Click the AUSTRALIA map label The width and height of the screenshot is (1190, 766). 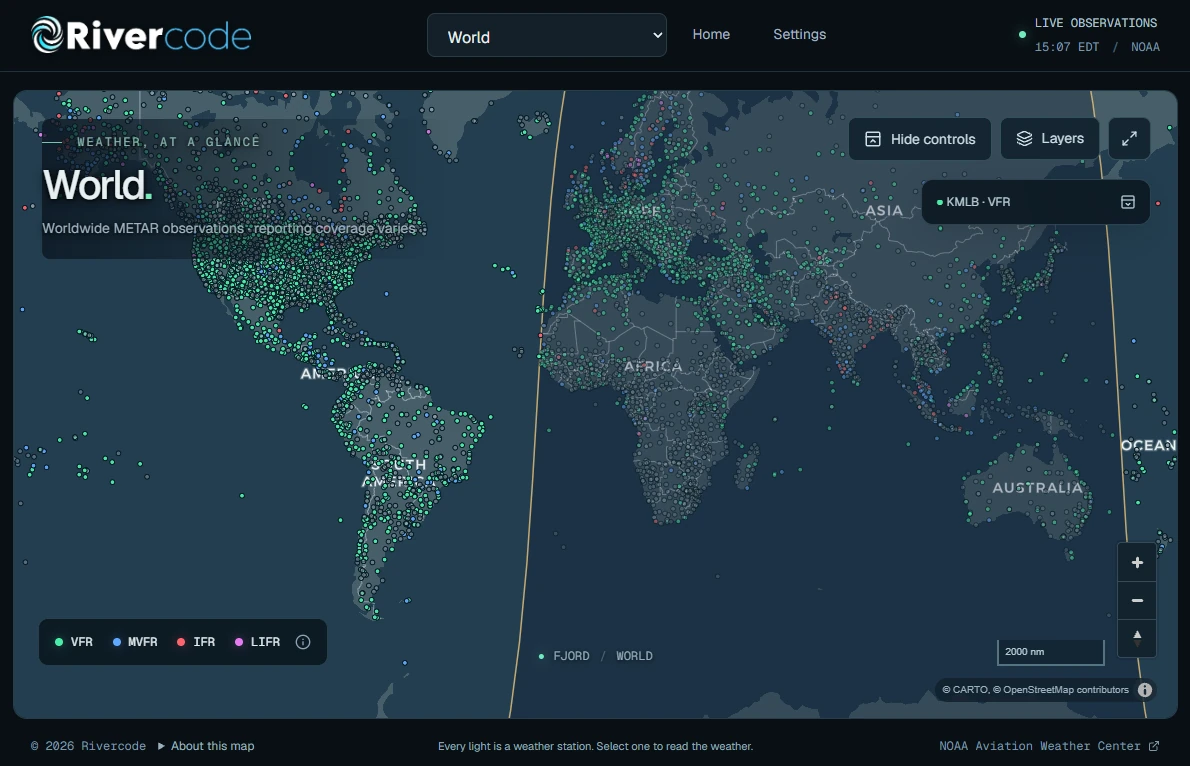pos(1037,487)
